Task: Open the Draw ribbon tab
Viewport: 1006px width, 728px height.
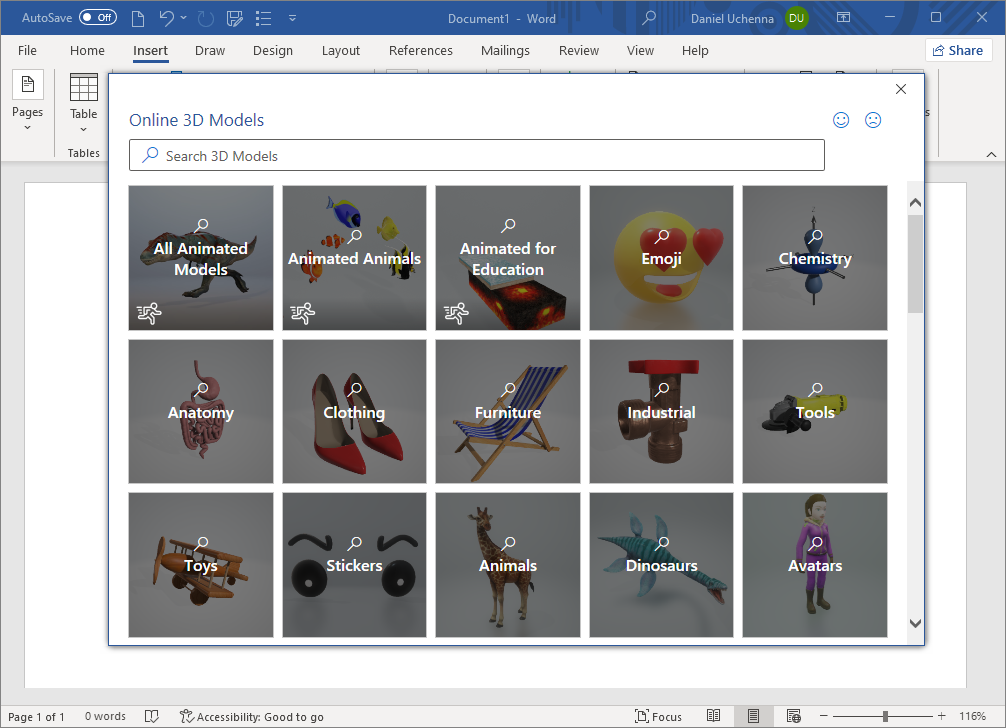Action: tap(209, 50)
